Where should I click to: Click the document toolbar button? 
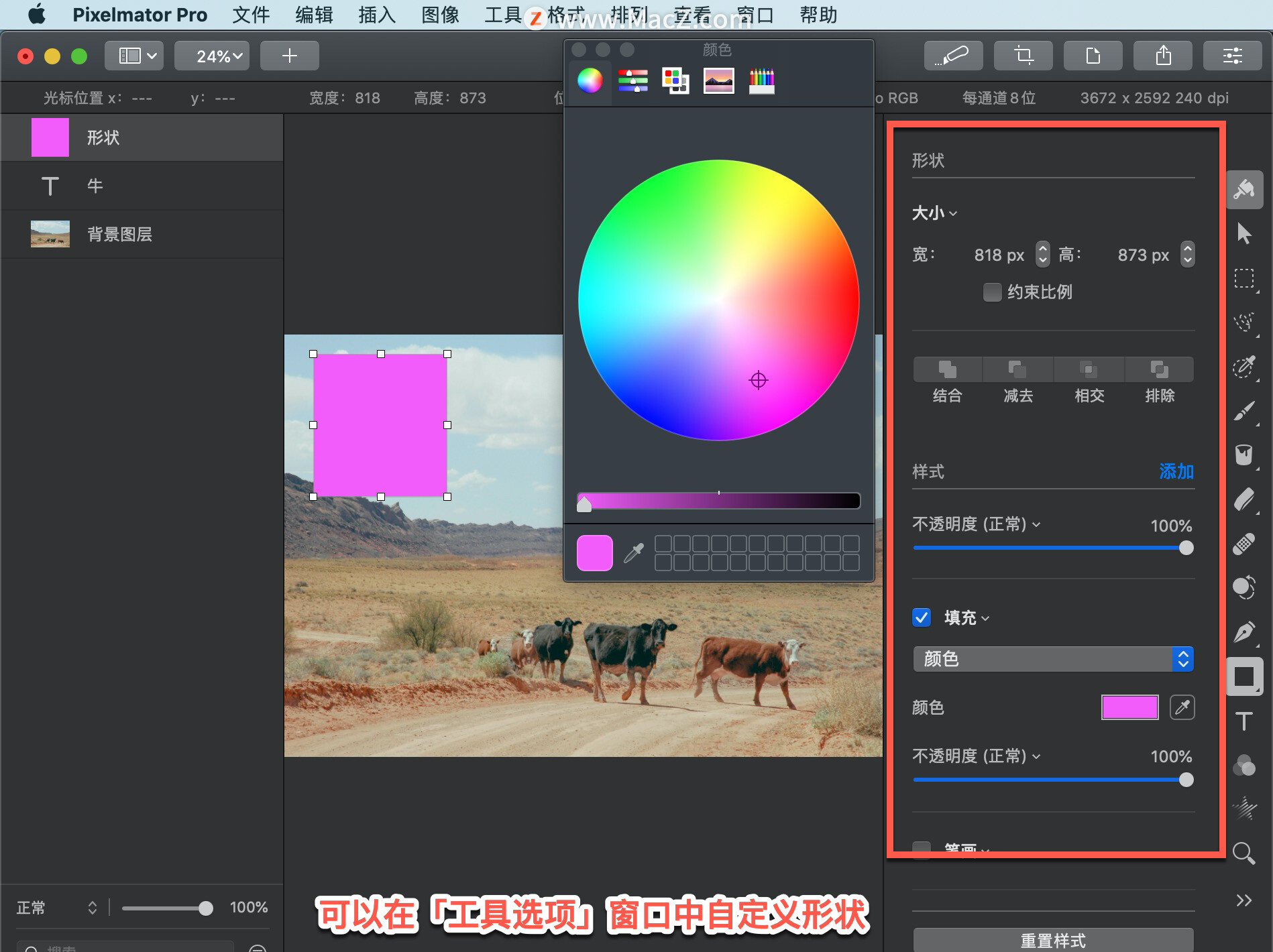(x=1093, y=56)
